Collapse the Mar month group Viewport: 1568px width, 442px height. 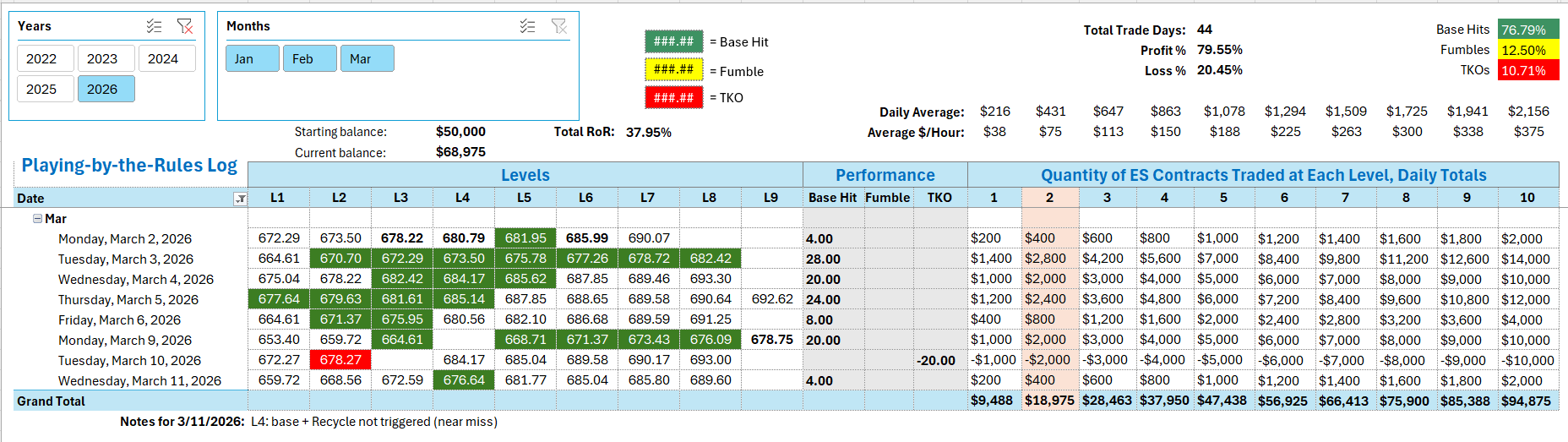click(37, 218)
